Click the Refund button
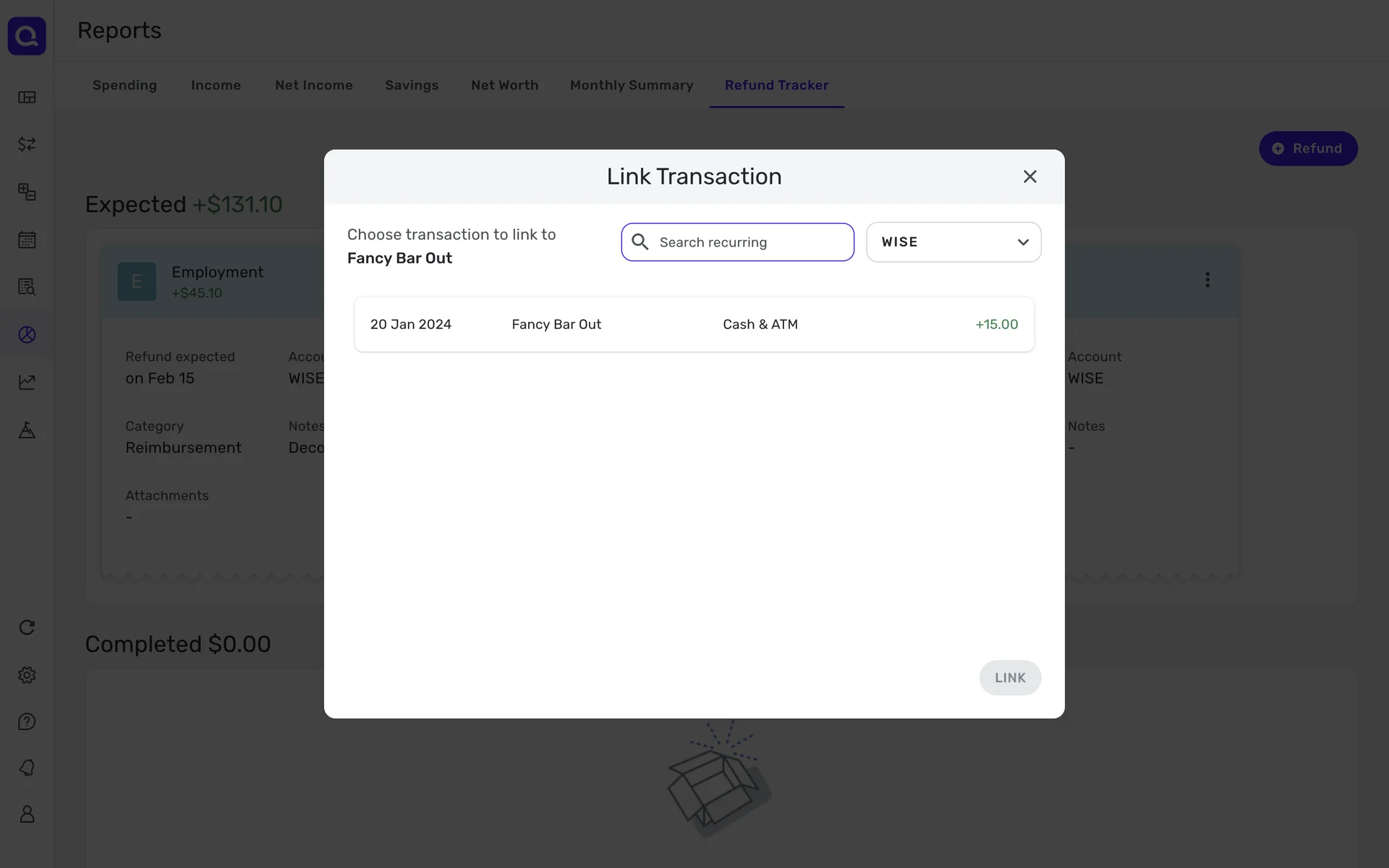This screenshot has width=1389, height=868. coord(1307,148)
